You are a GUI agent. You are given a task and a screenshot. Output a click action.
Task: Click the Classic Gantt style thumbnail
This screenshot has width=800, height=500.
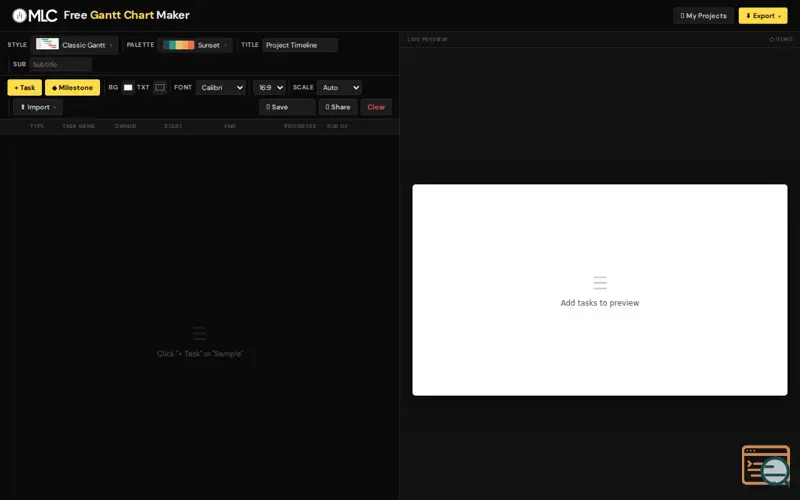click(47, 44)
